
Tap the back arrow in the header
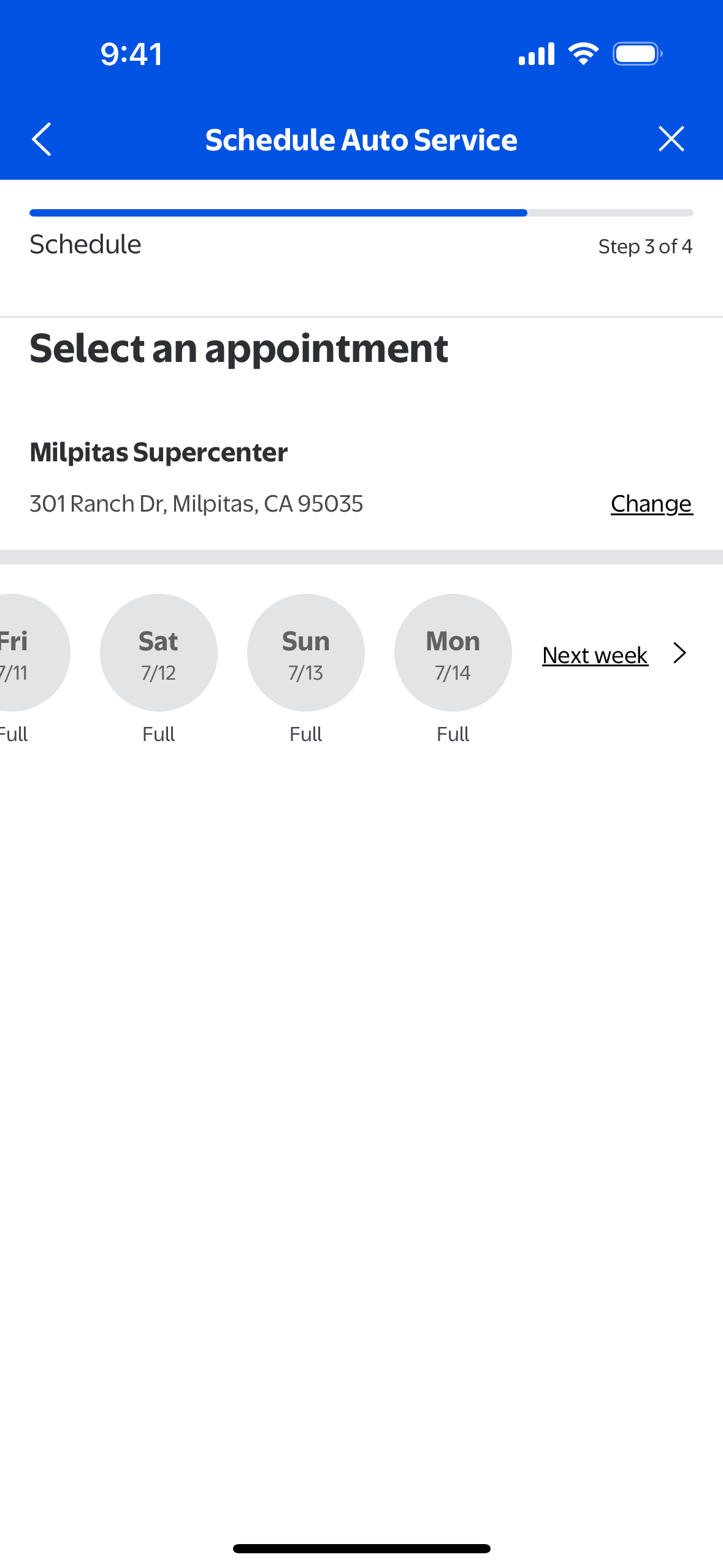[x=42, y=139]
